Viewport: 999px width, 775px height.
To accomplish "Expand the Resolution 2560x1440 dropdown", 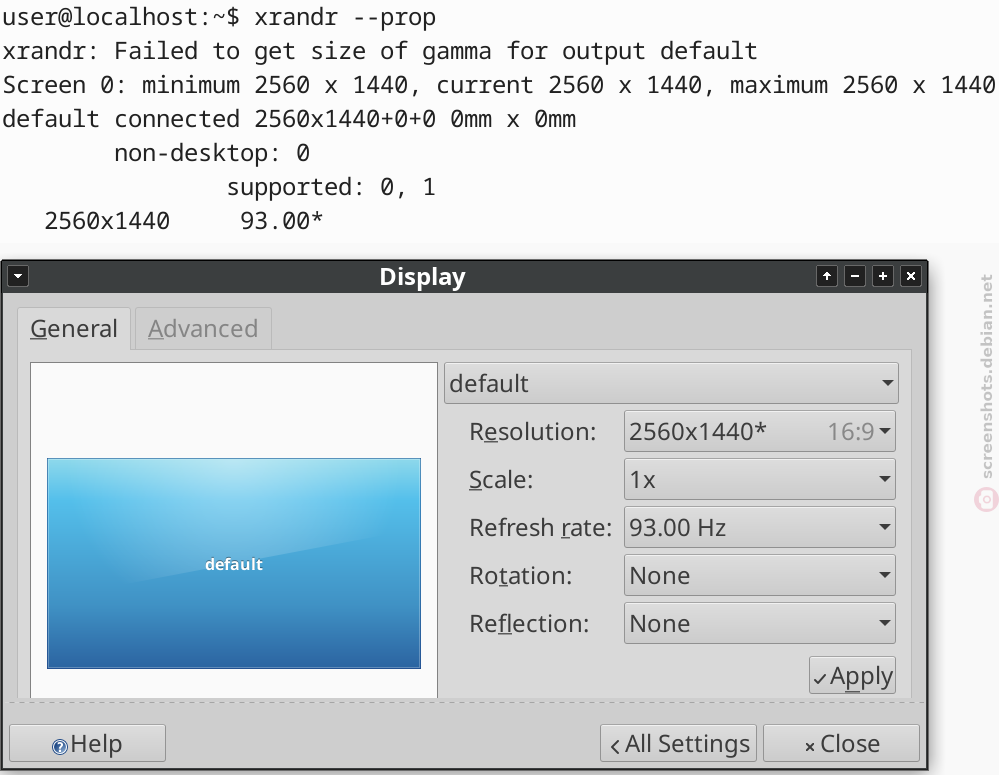I will 759,431.
